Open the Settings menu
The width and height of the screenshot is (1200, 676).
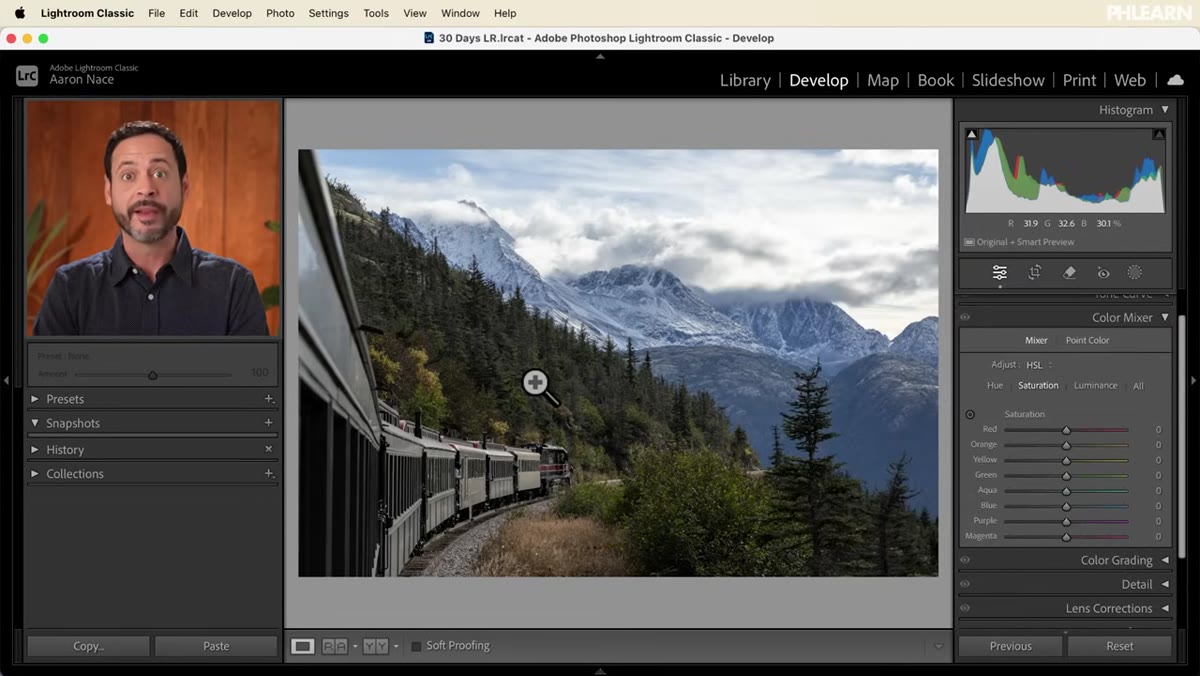(x=329, y=13)
